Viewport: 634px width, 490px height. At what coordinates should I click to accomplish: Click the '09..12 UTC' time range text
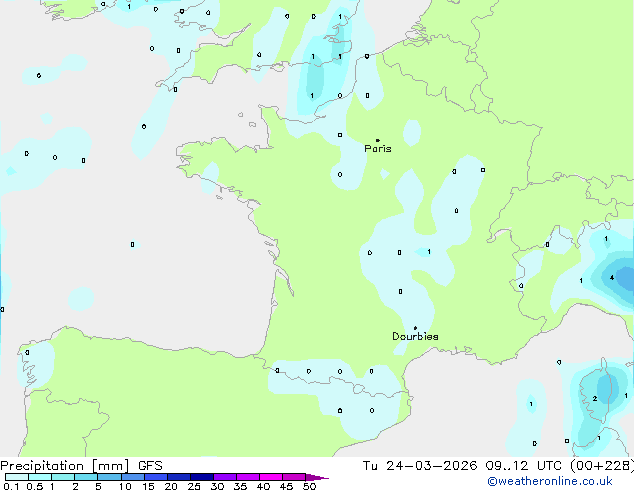point(524,466)
